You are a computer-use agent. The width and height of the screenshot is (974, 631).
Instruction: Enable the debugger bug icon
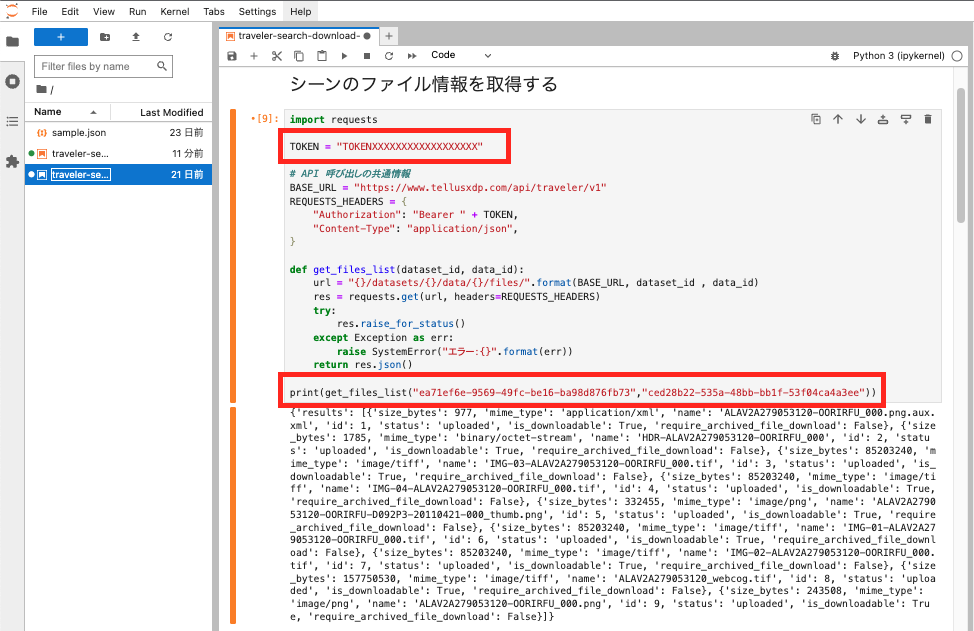click(x=835, y=56)
